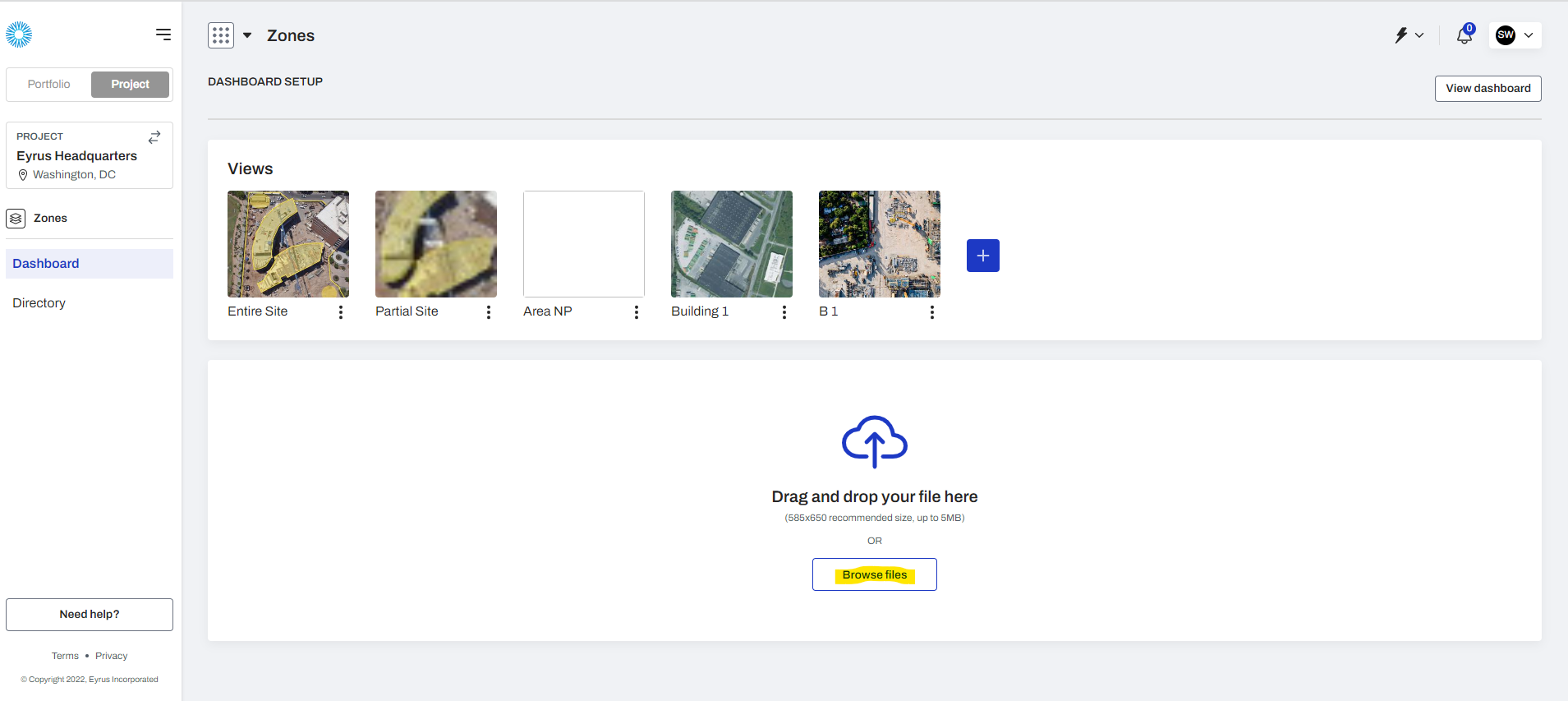Open notifications bell icon
Viewport: 1568px width, 701px height.
[x=1465, y=35]
